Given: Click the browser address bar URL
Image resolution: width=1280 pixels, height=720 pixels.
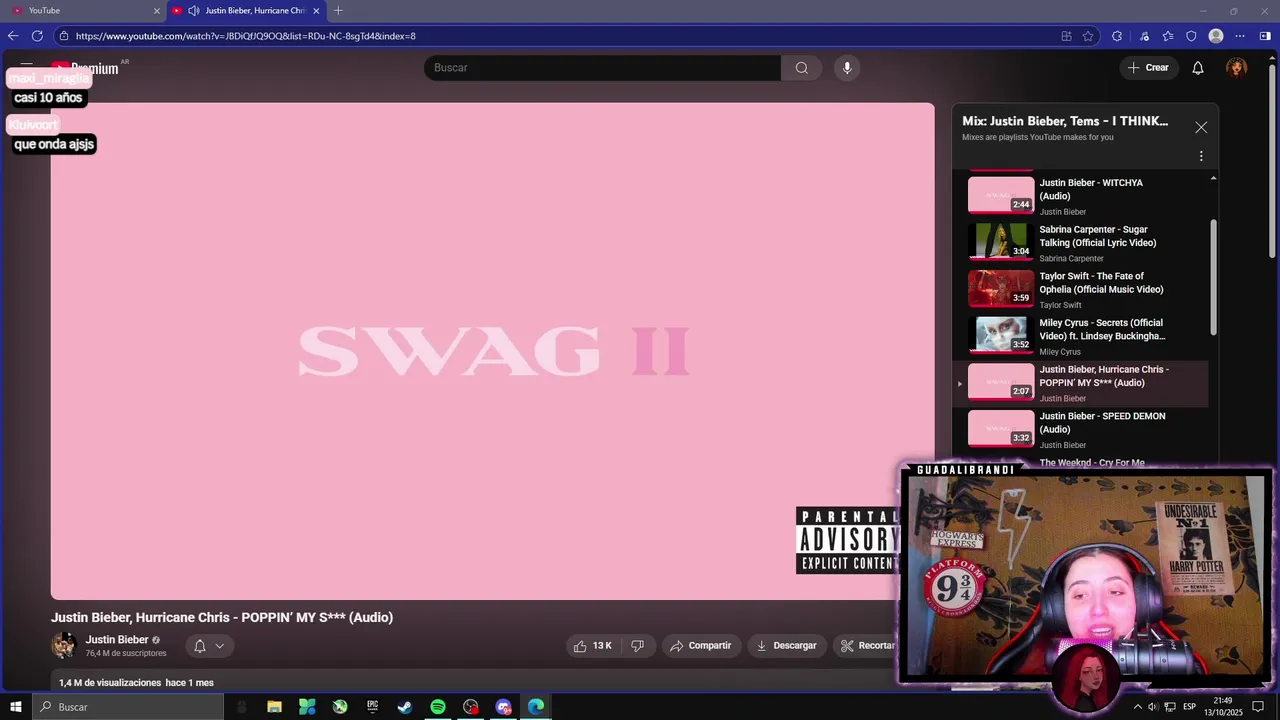Looking at the screenshot, I should (x=246, y=36).
